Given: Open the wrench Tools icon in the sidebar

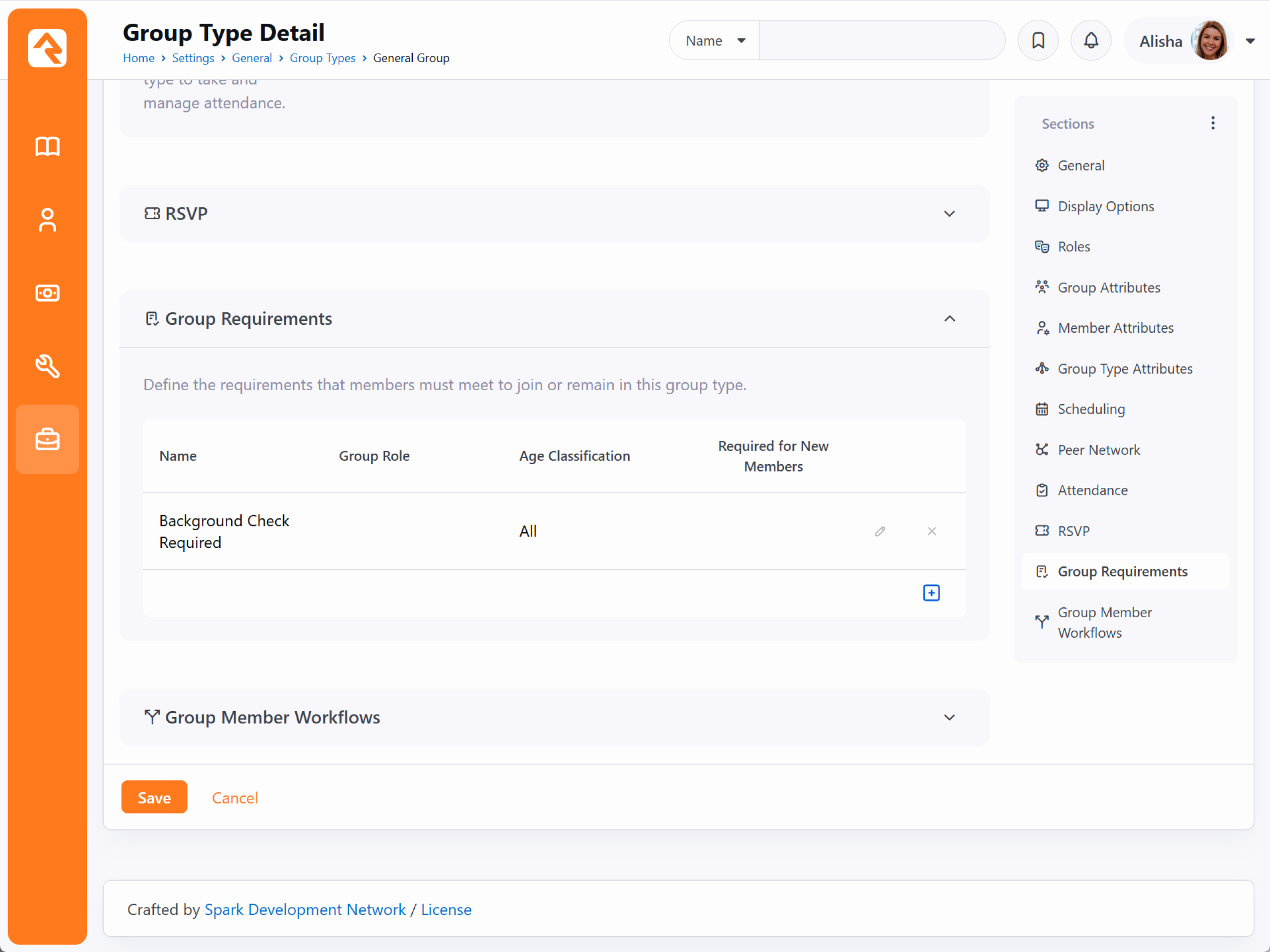Looking at the screenshot, I should coord(47,366).
